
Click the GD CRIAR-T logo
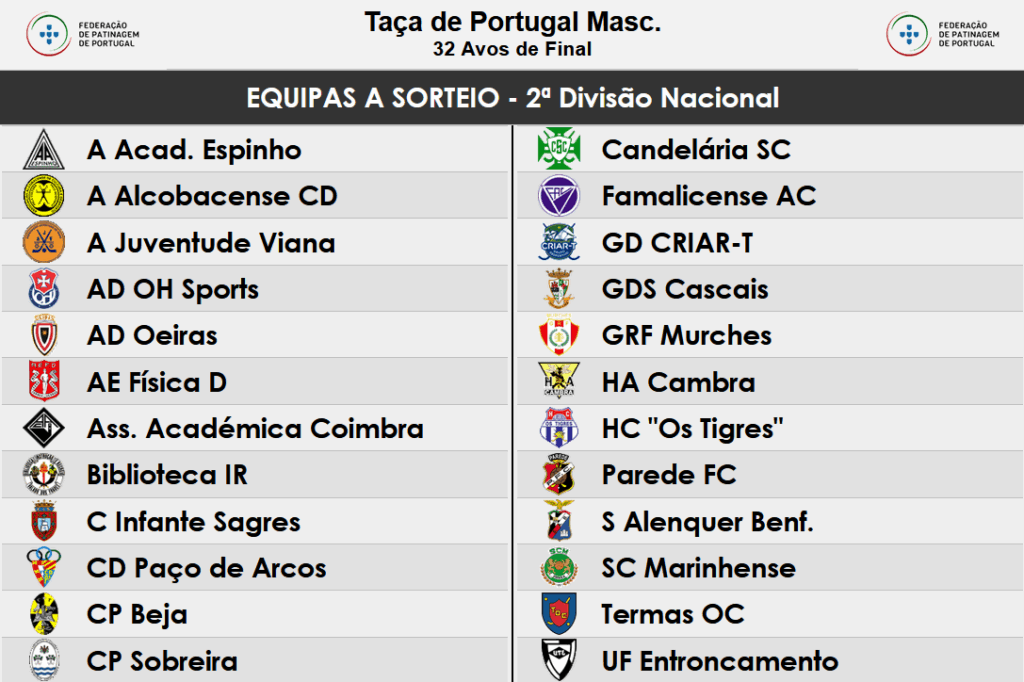coord(559,243)
